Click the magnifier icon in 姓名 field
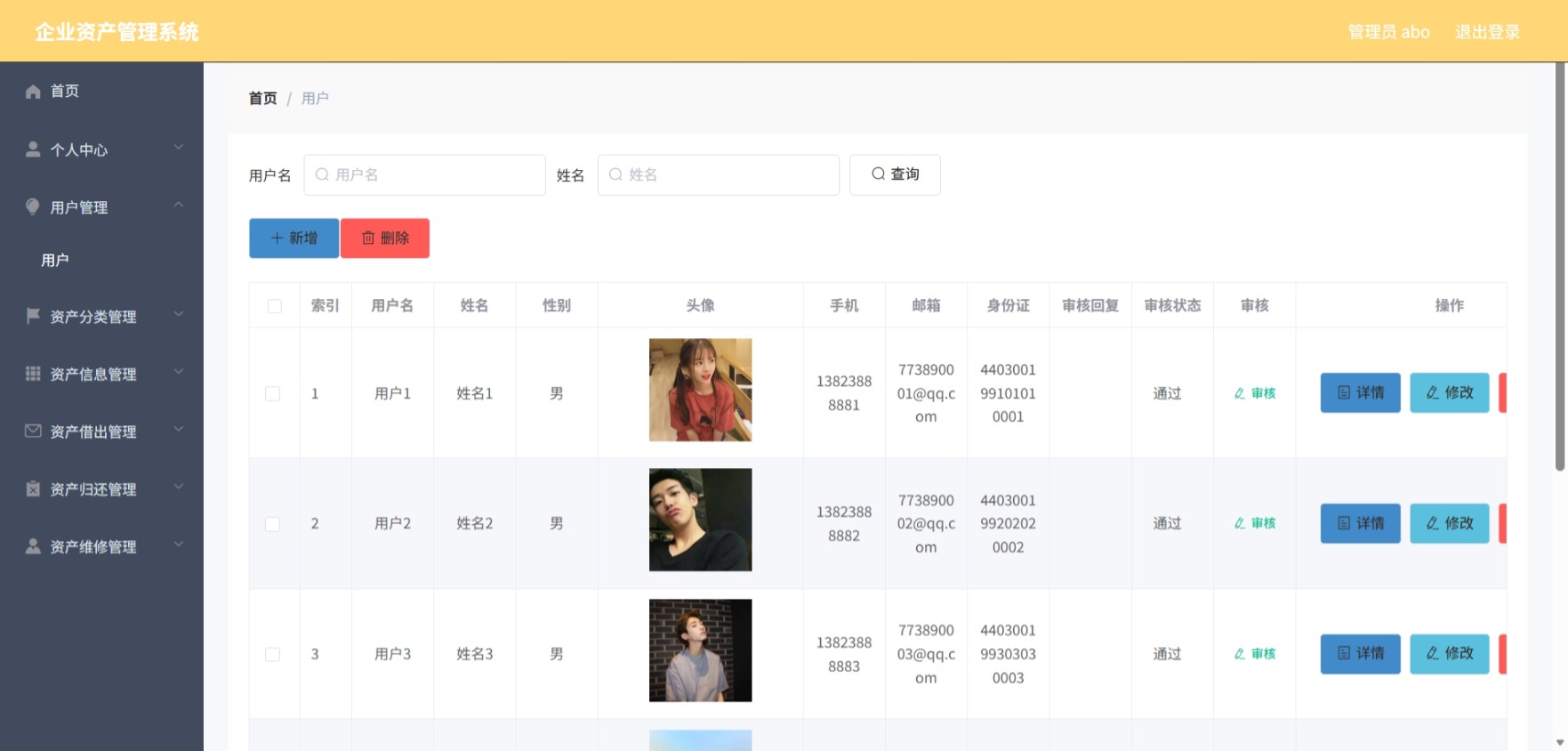The image size is (1568, 751). click(x=615, y=174)
